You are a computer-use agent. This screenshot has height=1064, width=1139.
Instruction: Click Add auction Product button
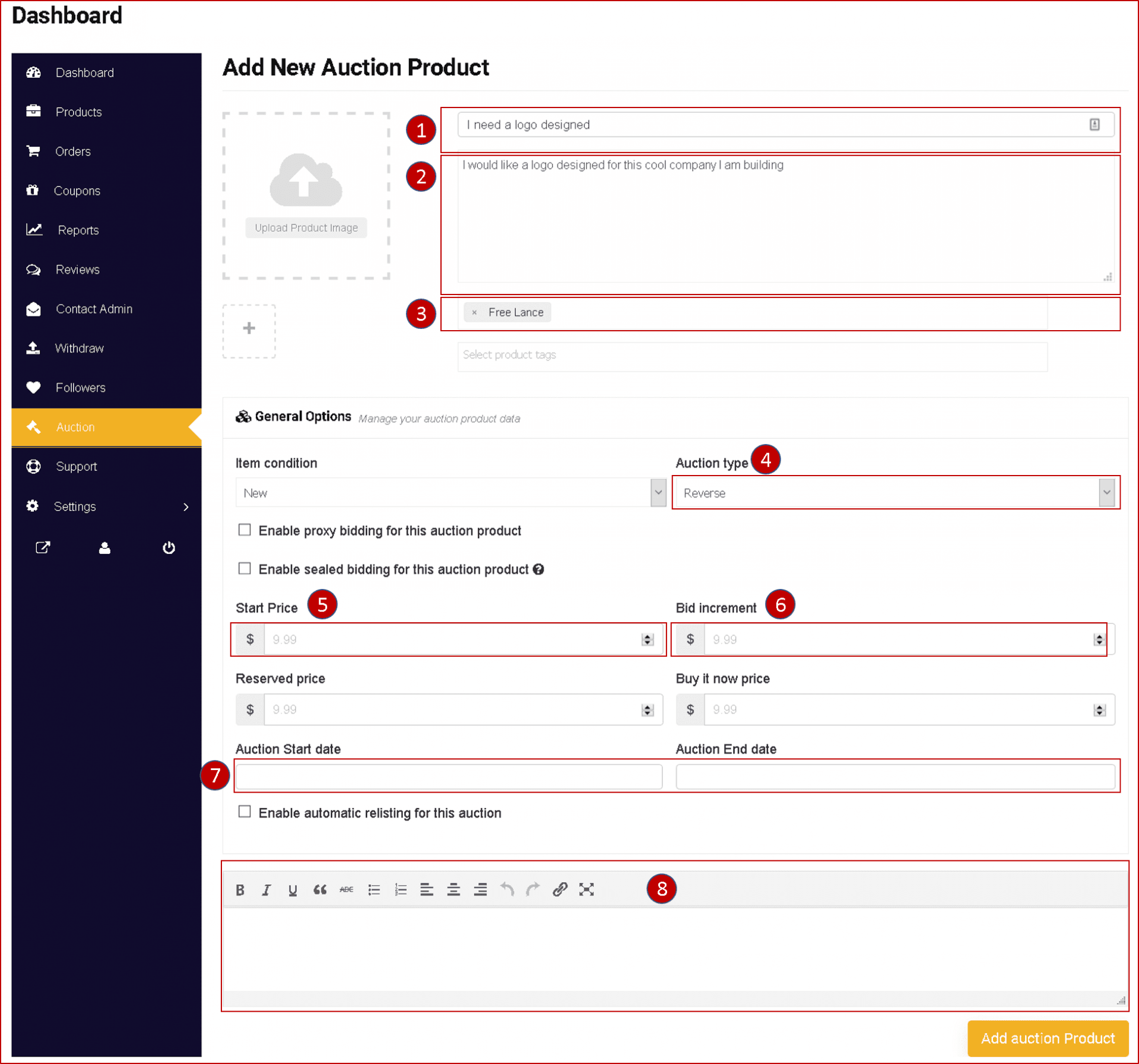tap(1048, 1038)
